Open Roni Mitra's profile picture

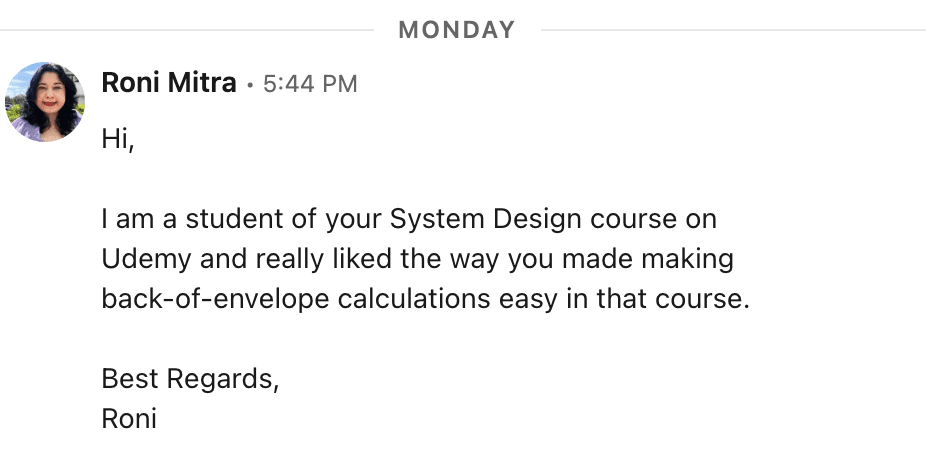pos(44,101)
